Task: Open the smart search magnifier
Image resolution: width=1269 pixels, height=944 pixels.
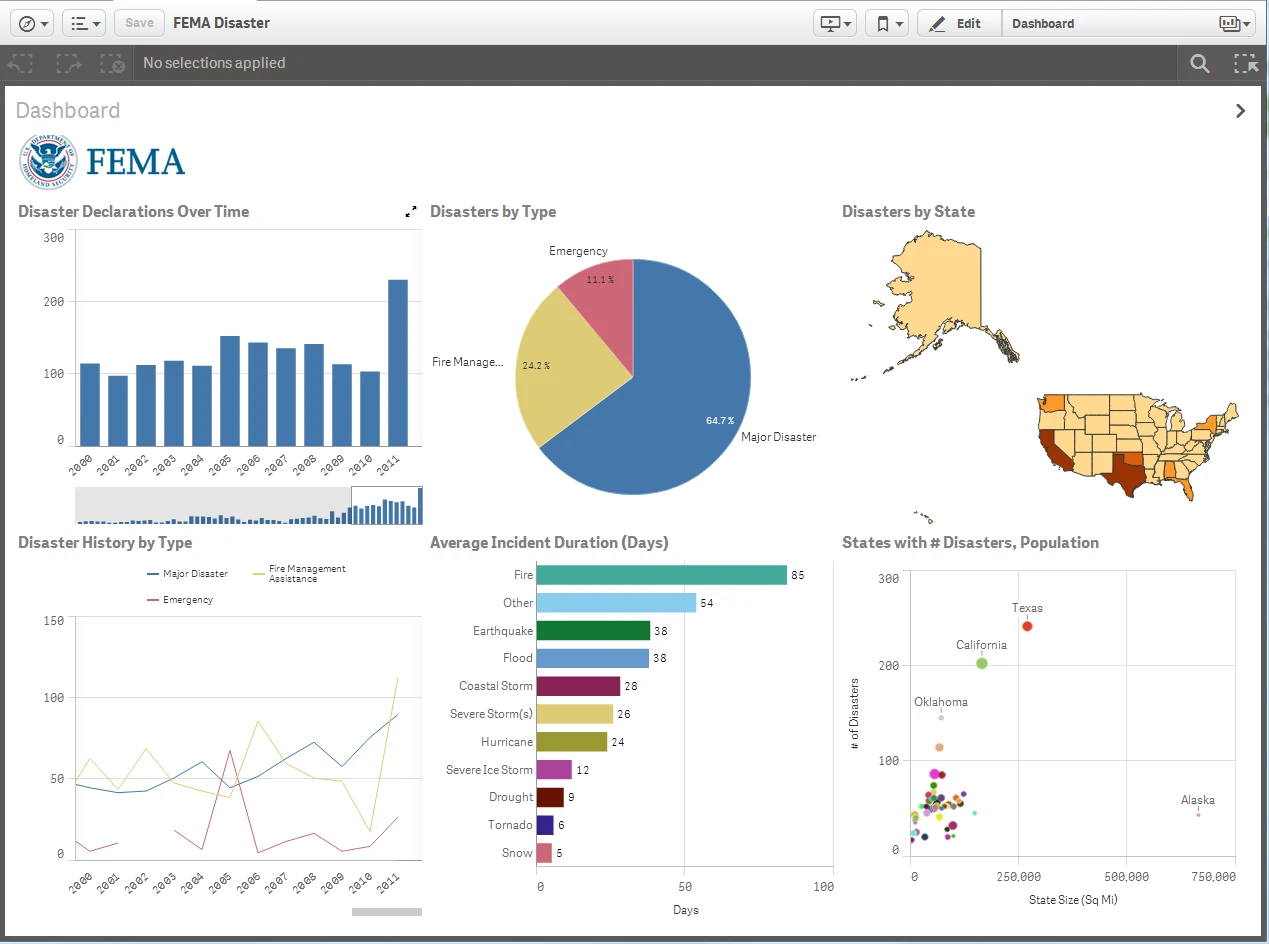Action: click(1199, 63)
